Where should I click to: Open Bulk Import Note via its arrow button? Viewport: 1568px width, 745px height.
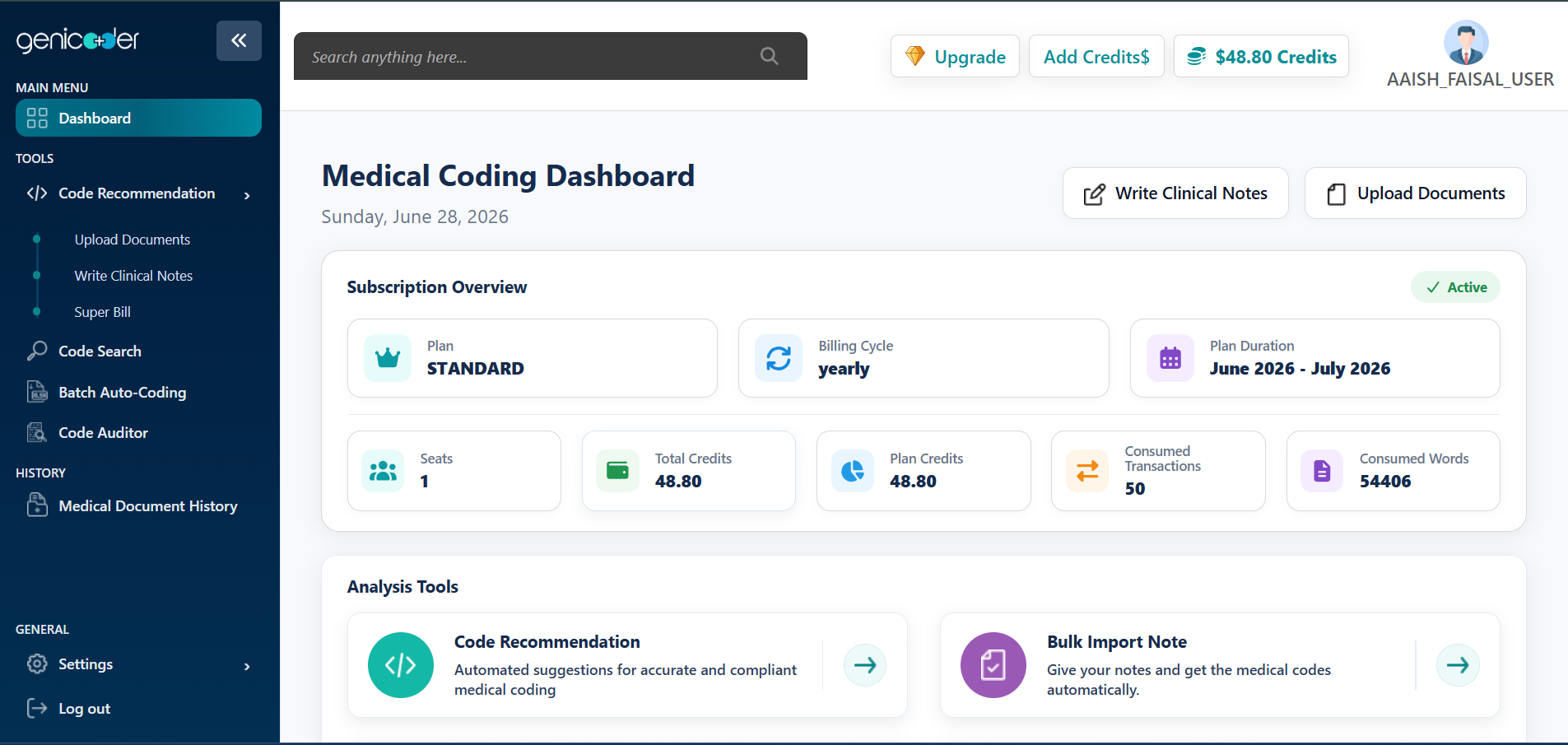point(1458,665)
